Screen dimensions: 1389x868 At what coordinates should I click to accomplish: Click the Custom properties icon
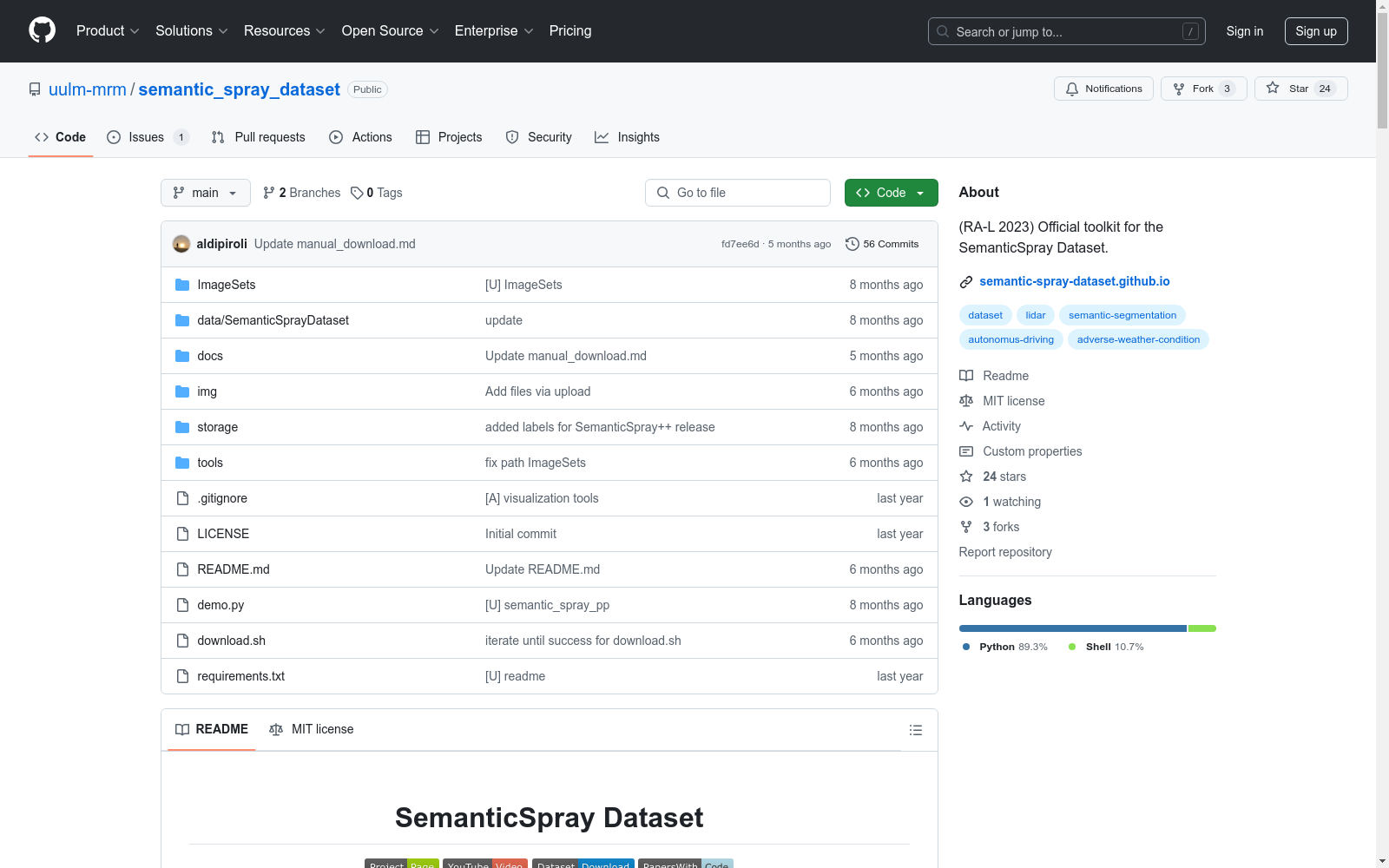(966, 451)
